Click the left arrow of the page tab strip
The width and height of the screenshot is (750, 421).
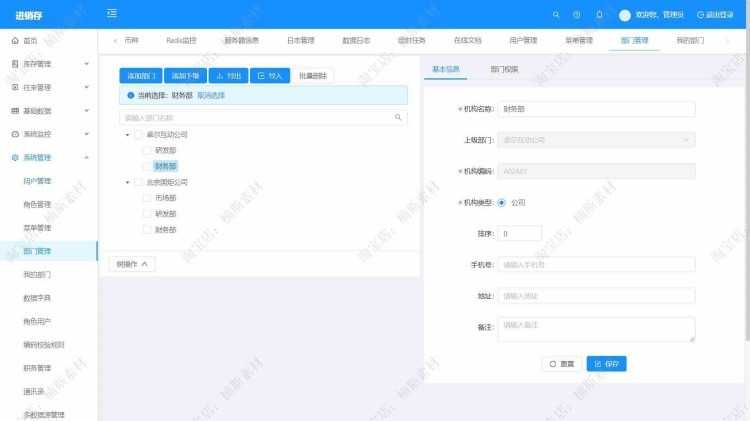[x=115, y=41]
